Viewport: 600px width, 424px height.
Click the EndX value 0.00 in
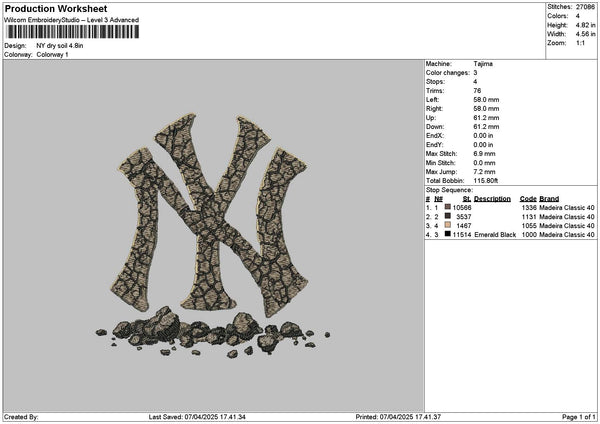click(x=483, y=136)
